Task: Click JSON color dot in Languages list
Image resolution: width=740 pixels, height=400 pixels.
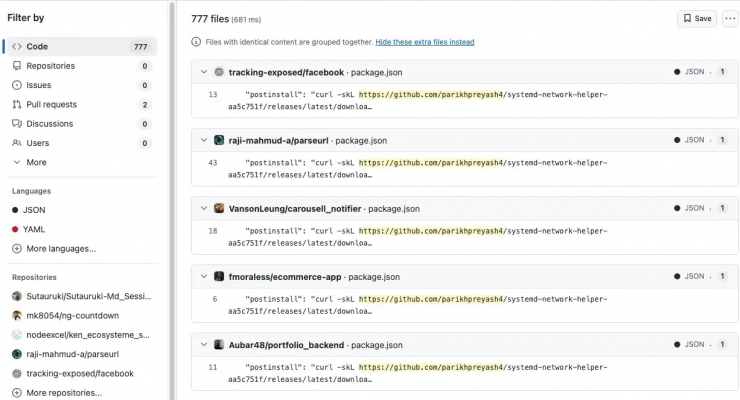Action: point(15,210)
